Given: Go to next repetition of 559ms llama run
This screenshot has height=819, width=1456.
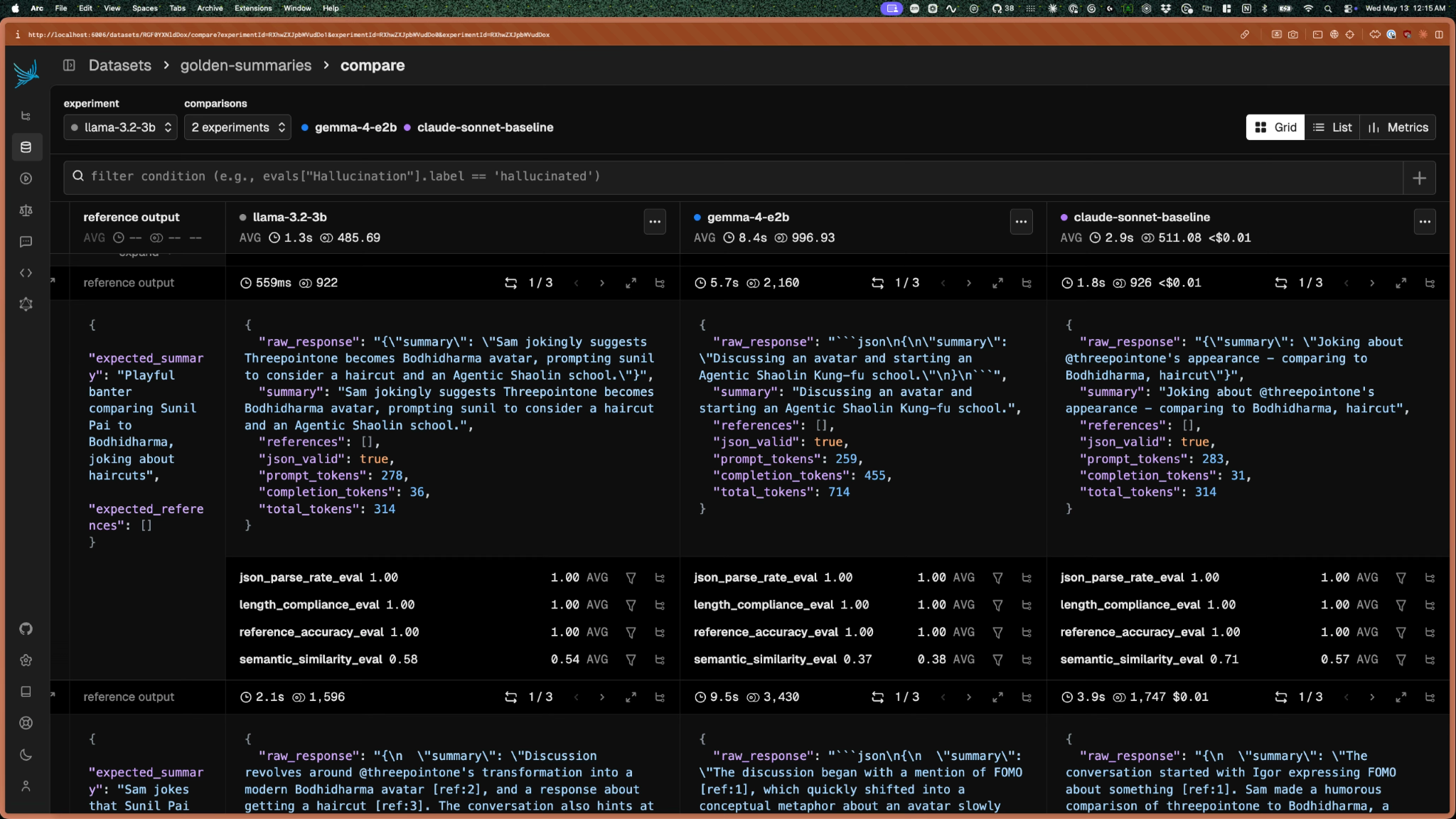Looking at the screenshot, I should pyautogui.click(x=601, y=283).
